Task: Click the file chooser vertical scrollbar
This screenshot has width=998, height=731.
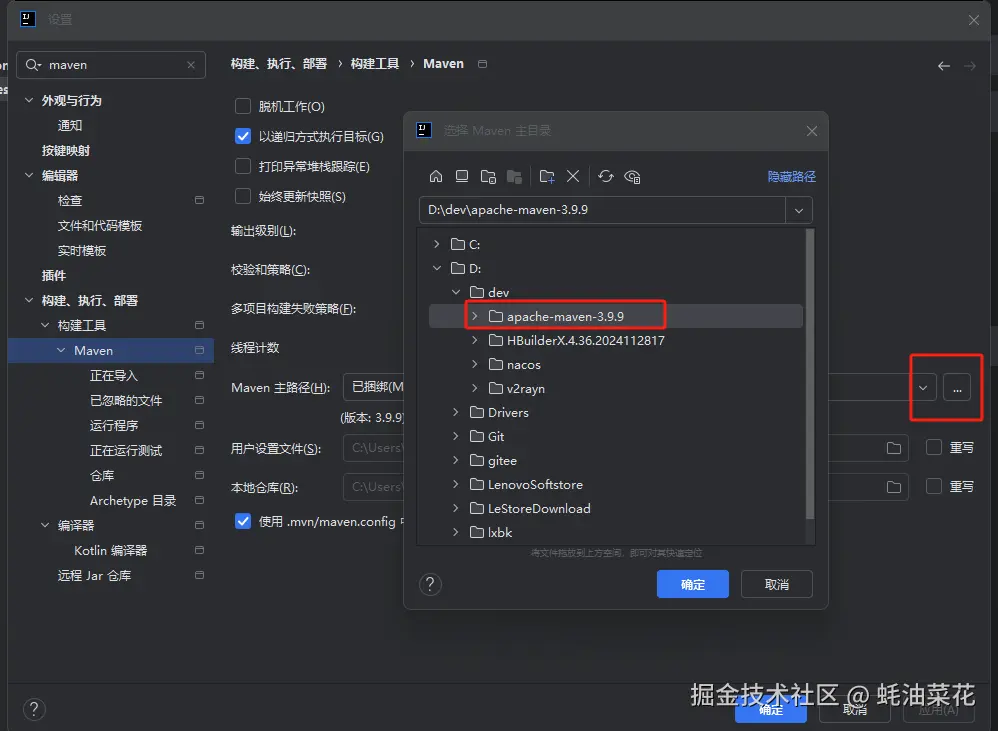Action: pyautogui.click(x=810, y=374)
